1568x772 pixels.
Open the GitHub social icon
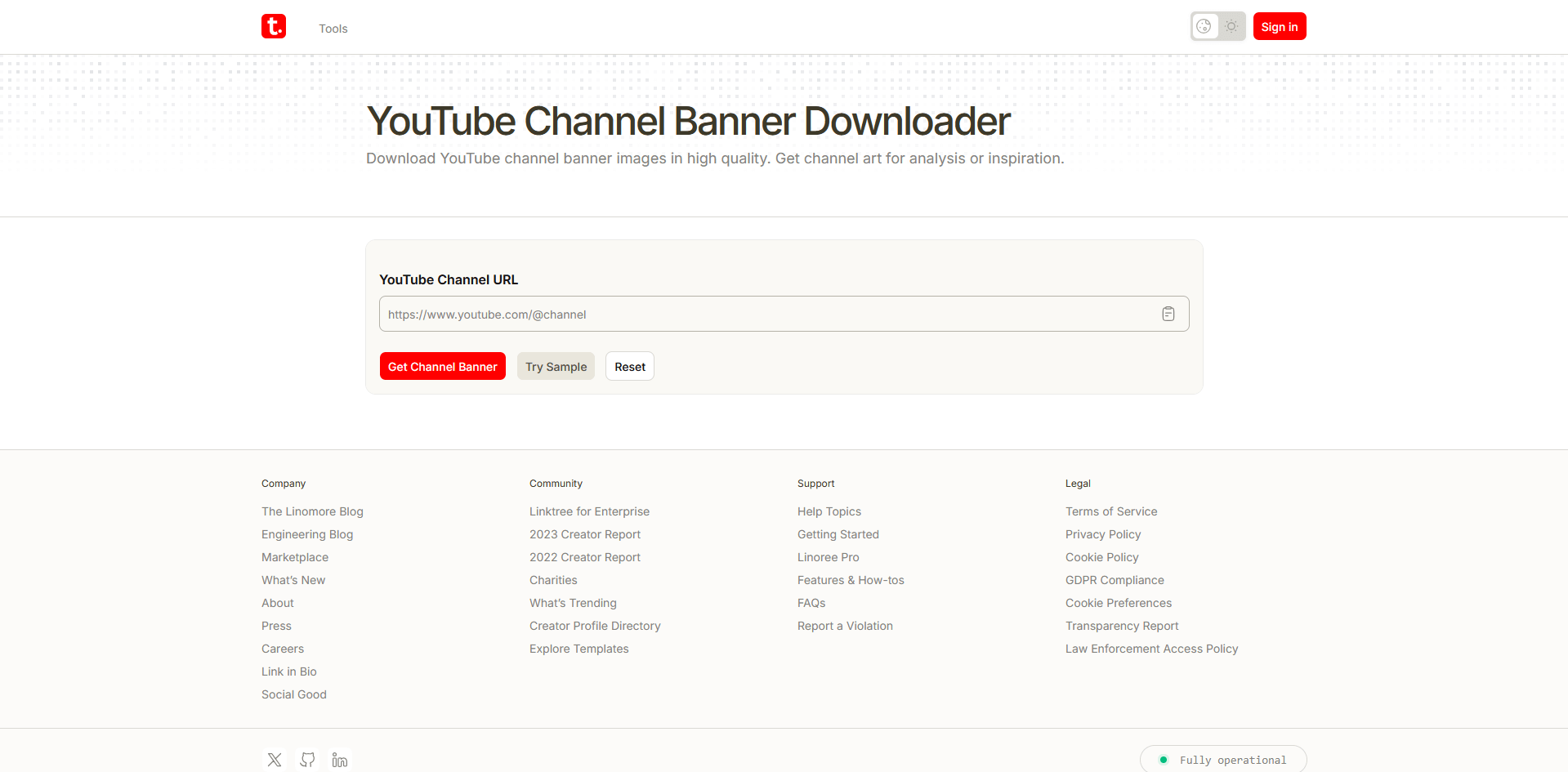(307, 760)
